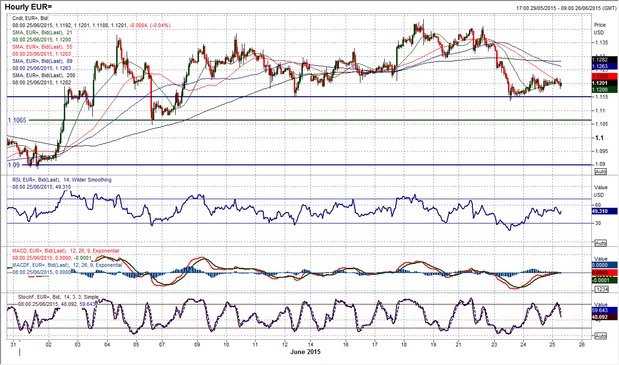Click the Auto button in Stochastic panel
Screen dimensions: 619x365
600,336
